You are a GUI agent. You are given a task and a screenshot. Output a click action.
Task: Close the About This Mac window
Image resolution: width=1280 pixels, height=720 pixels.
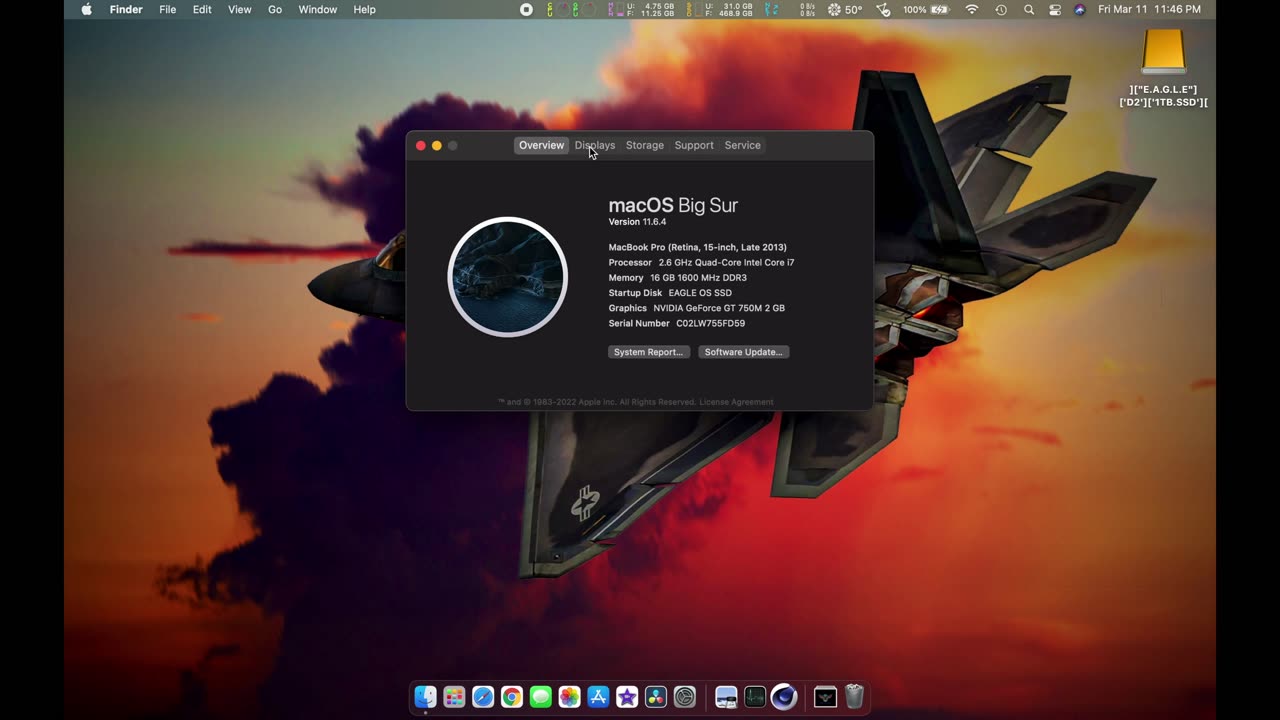coord(421,146)
